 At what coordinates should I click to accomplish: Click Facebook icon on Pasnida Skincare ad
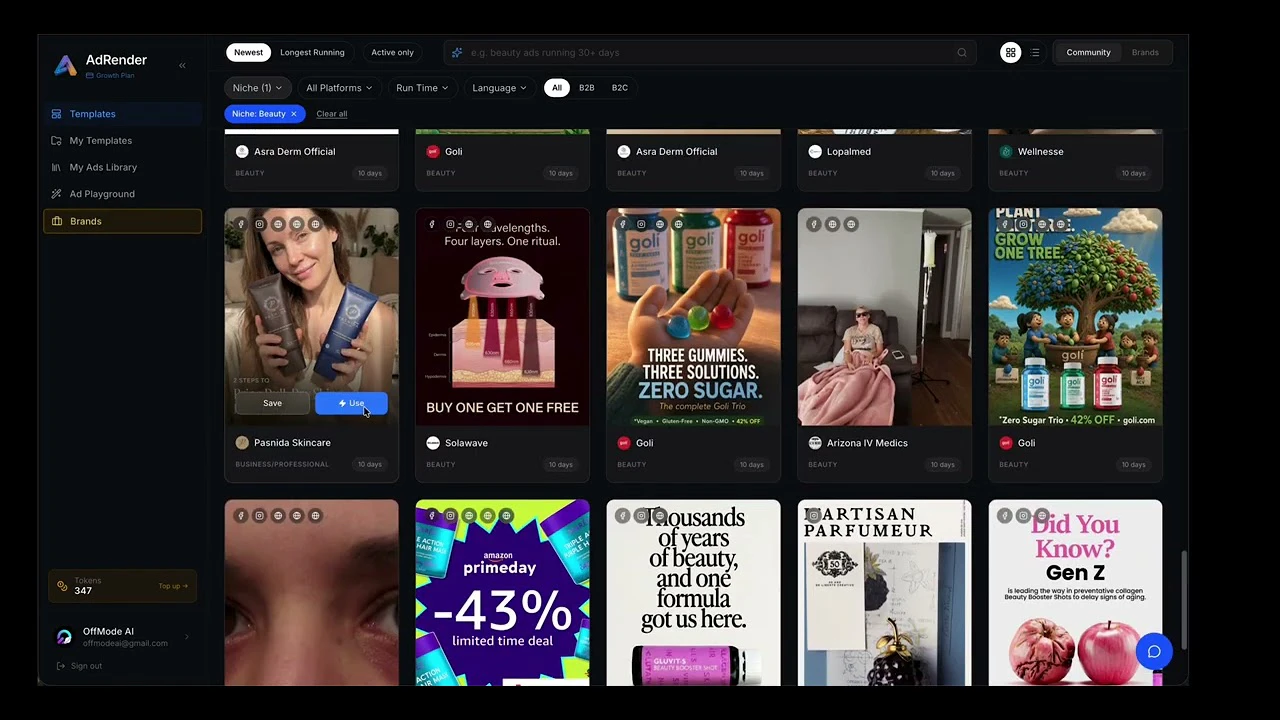(x=241, y=224)
